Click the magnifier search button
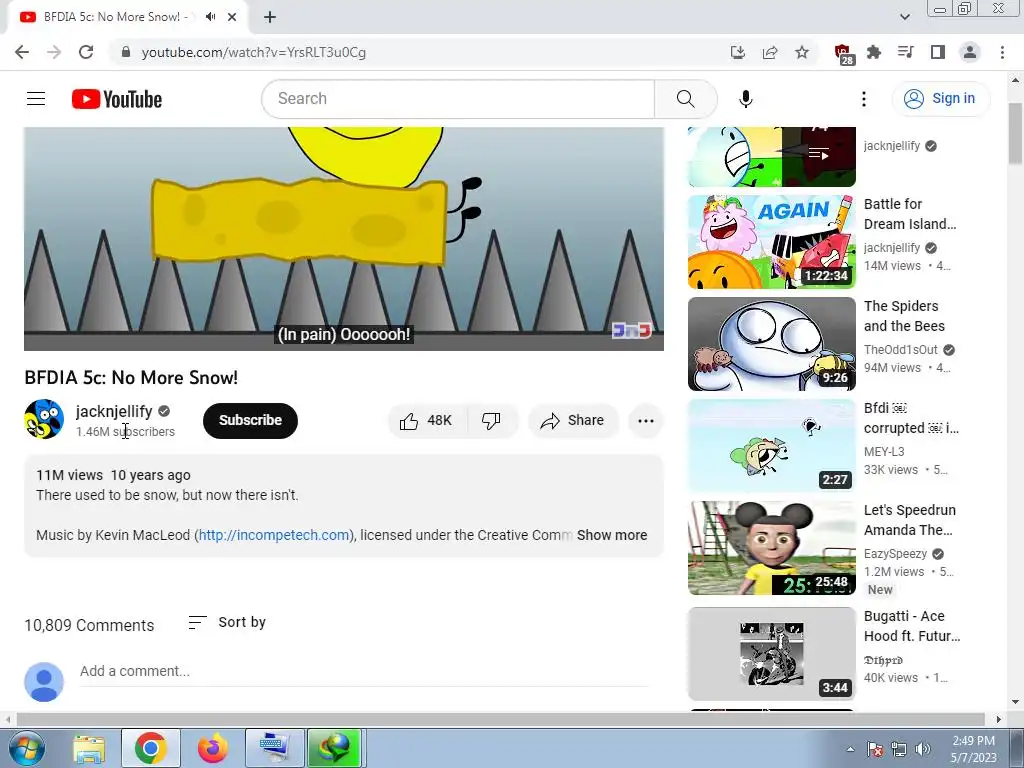The width and height of the screenshot is (1024, 768). pos(685,99)
